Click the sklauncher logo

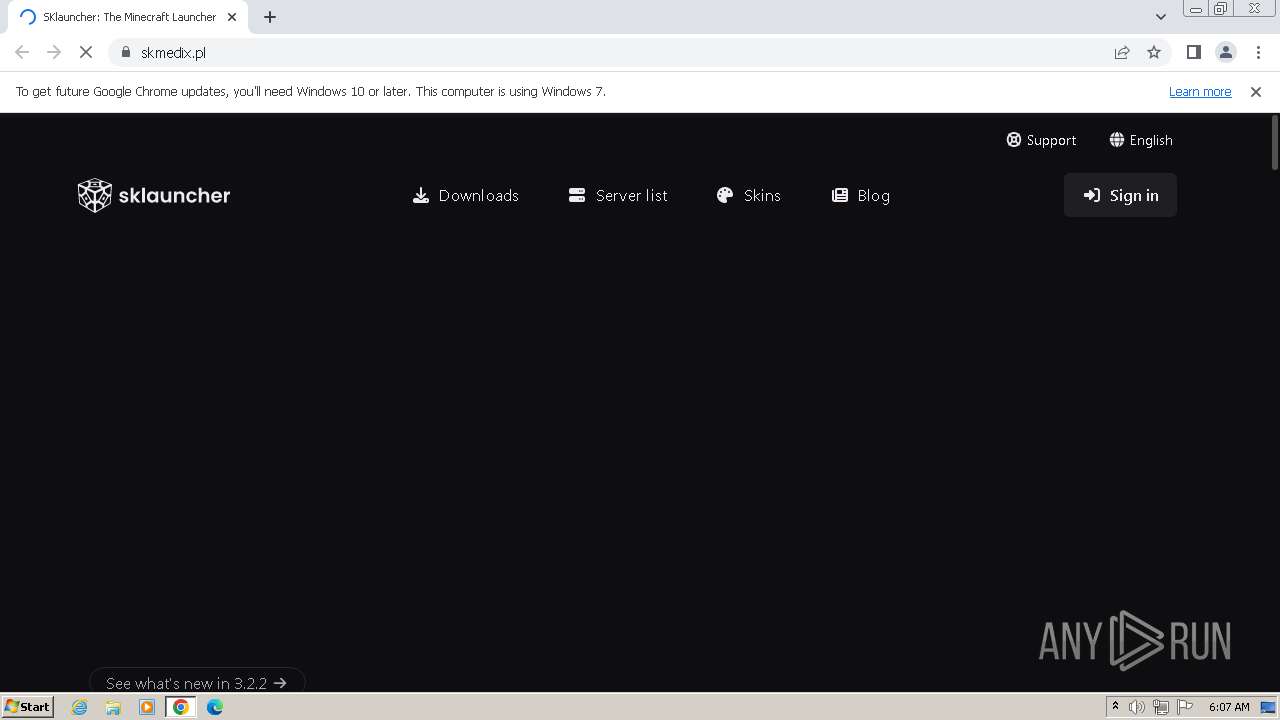154,195
